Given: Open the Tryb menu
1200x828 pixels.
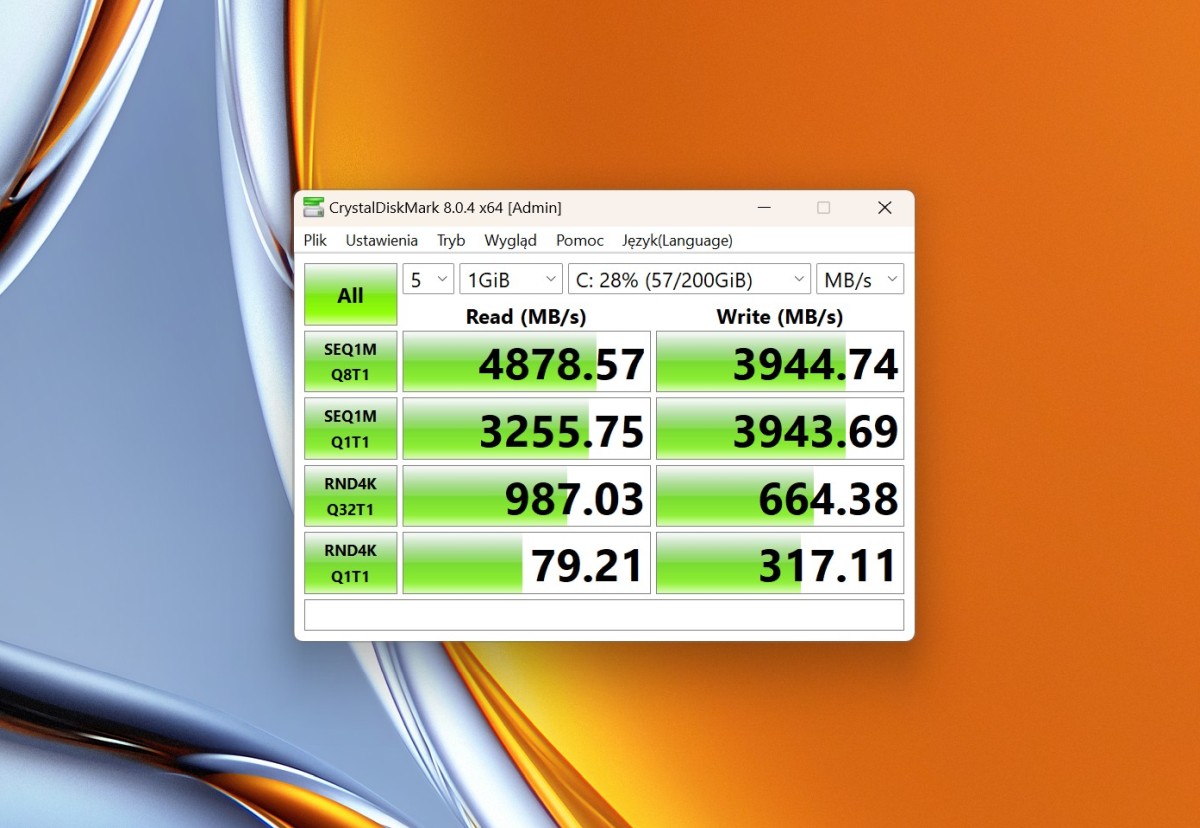Looking at the screenshot, I should click(451, 240).
